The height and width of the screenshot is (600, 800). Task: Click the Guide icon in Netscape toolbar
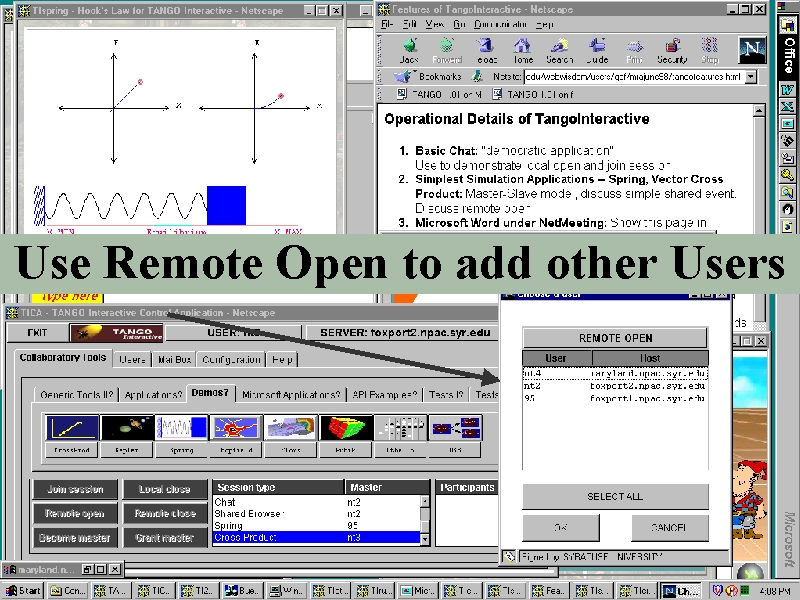point(597,51)
